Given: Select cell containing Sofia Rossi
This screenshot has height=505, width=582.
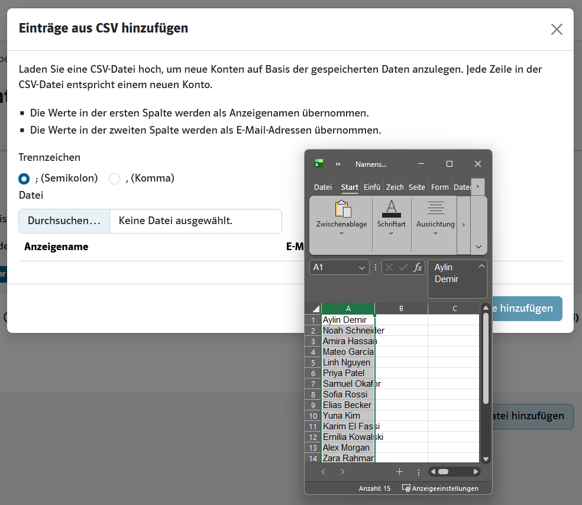Looking at the screenshot, I should pos(348,394).
